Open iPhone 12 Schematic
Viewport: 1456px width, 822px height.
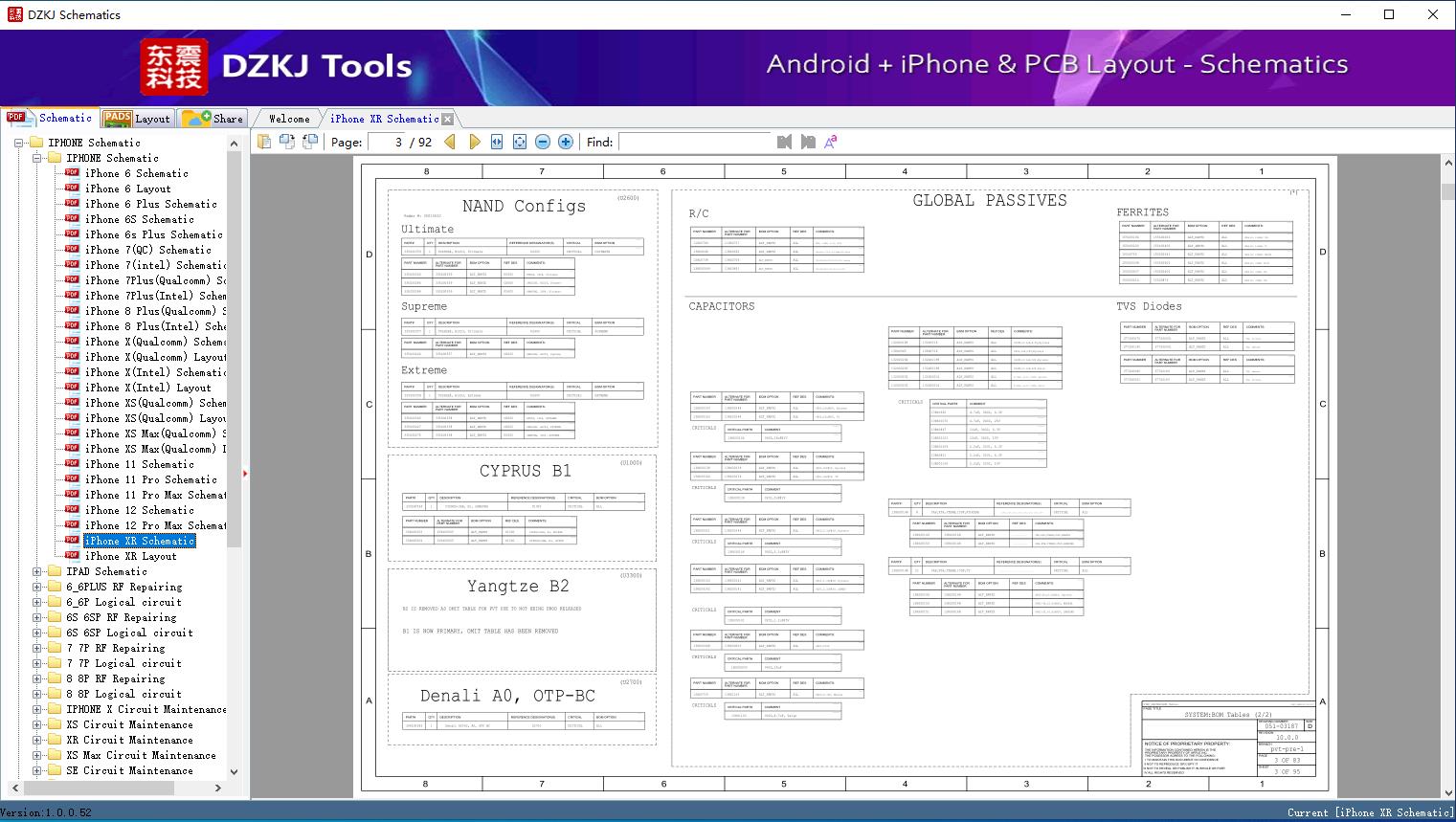click(140, 510)
